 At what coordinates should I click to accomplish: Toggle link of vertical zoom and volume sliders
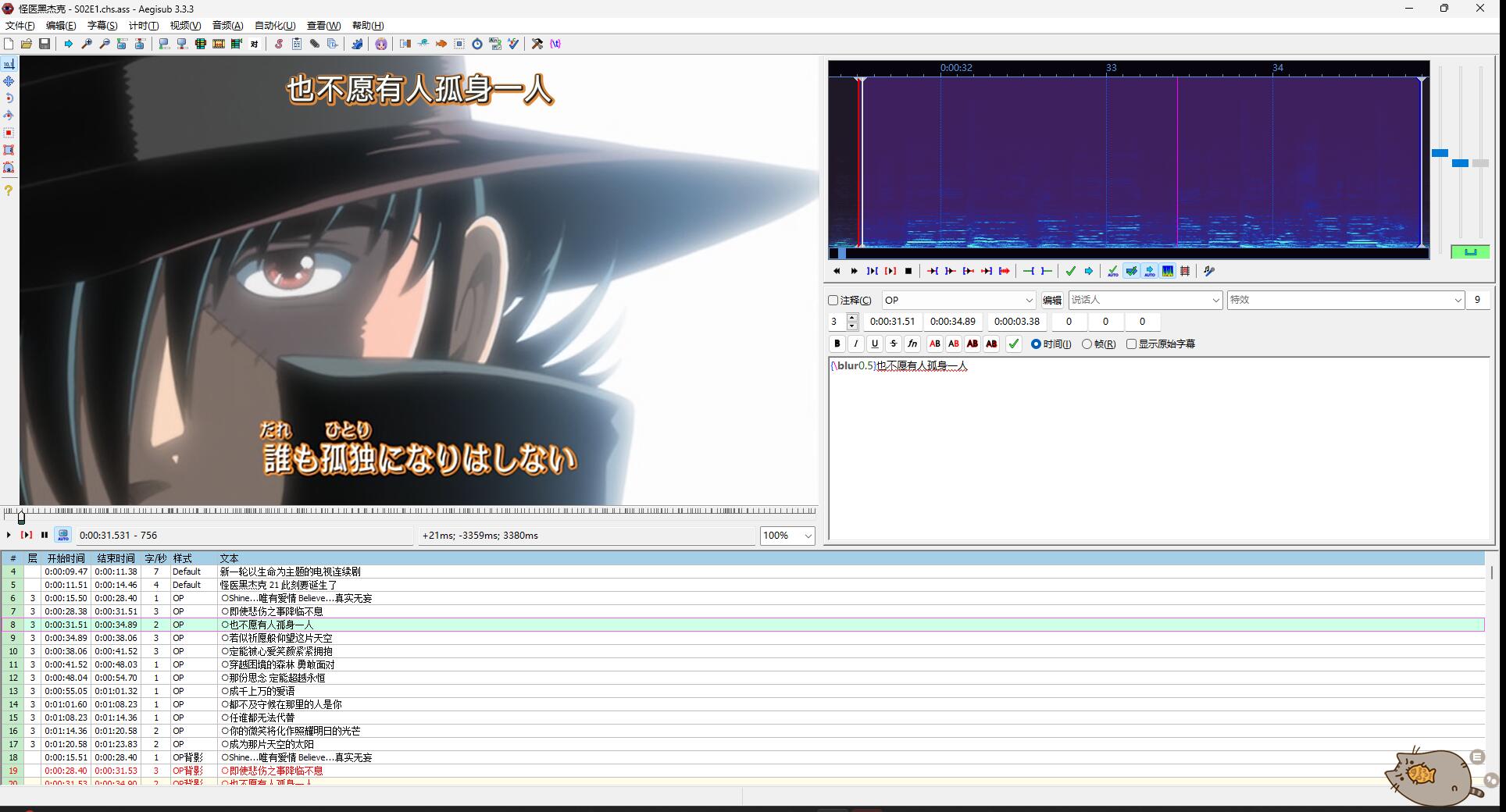pos(1470,251)
